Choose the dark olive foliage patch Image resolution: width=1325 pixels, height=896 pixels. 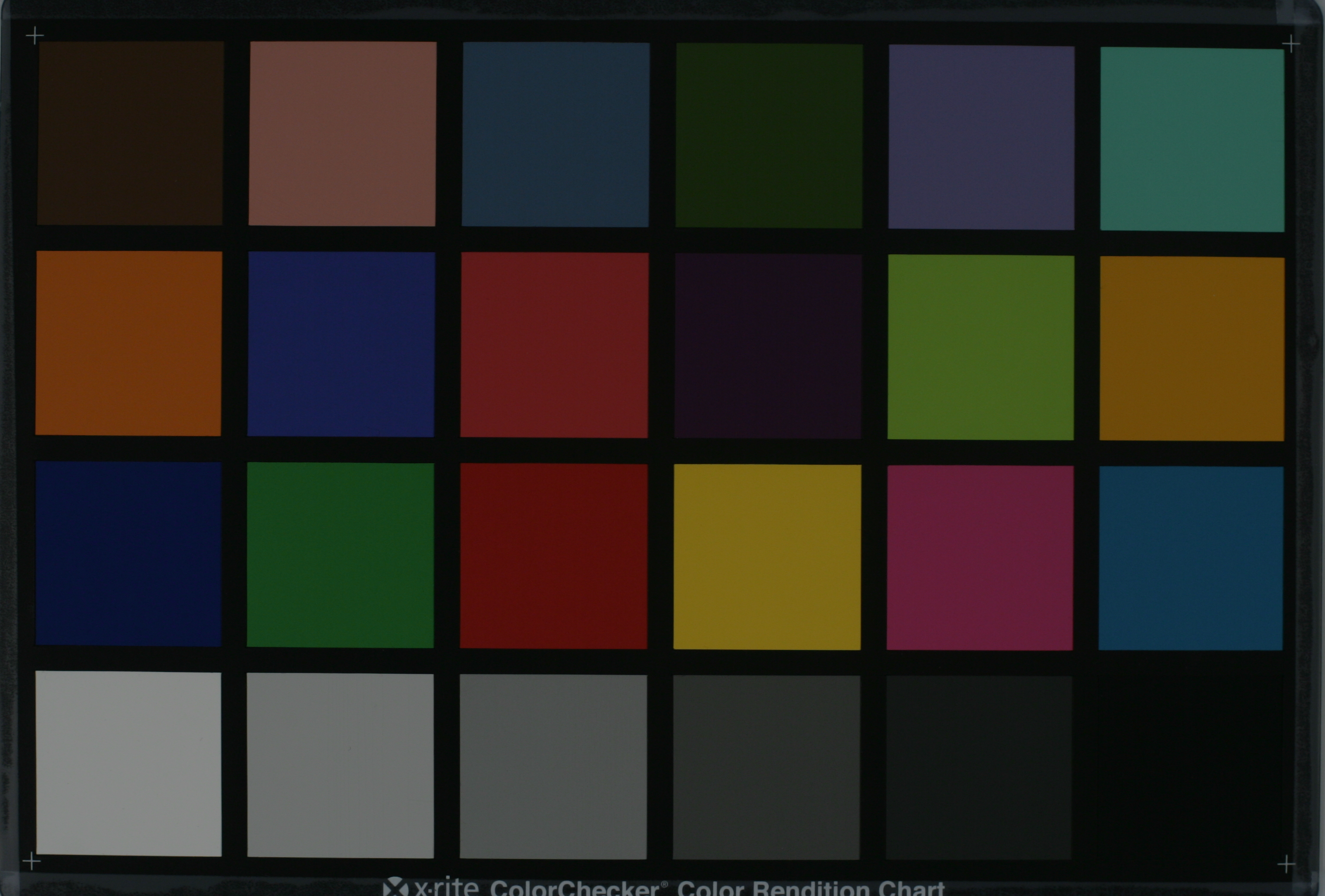(769, 136)
